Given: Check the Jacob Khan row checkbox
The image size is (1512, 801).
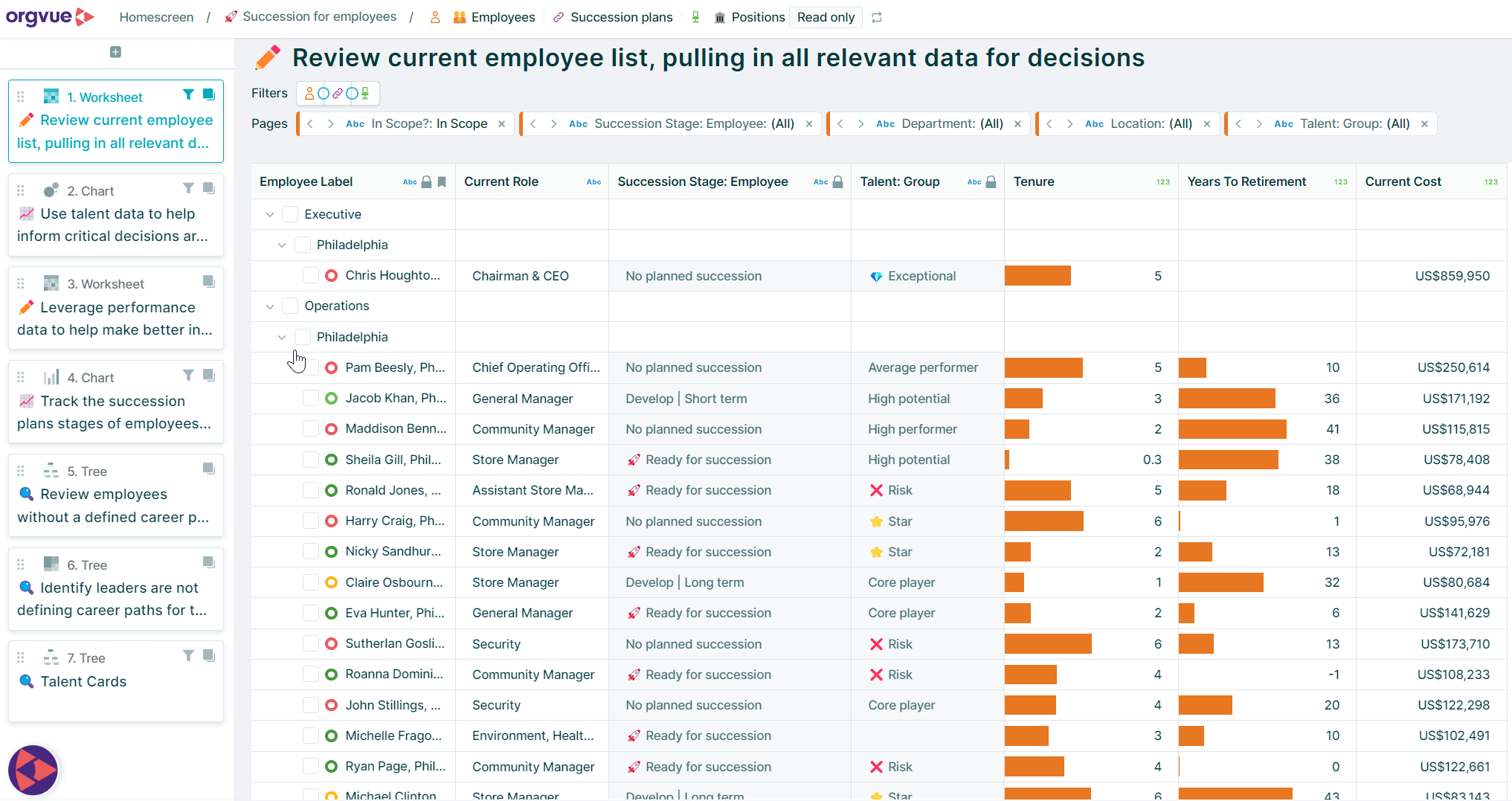Looking at the screenshot, I should point(311,399).
